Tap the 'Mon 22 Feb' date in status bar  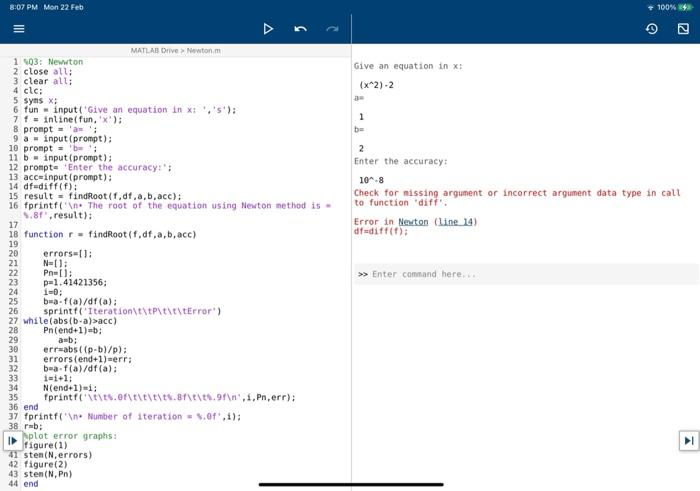63,7
